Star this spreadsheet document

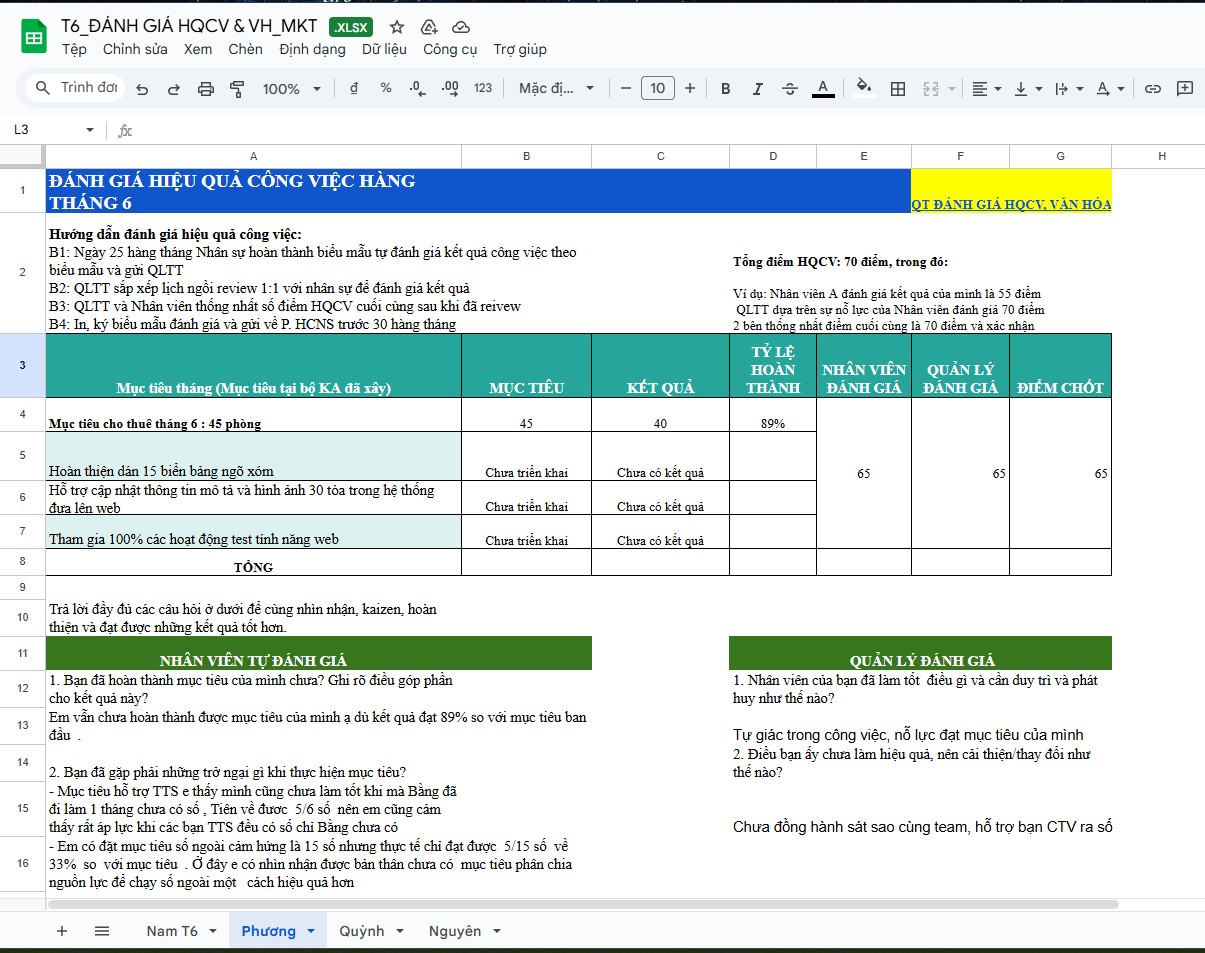(x=397, y=27)
